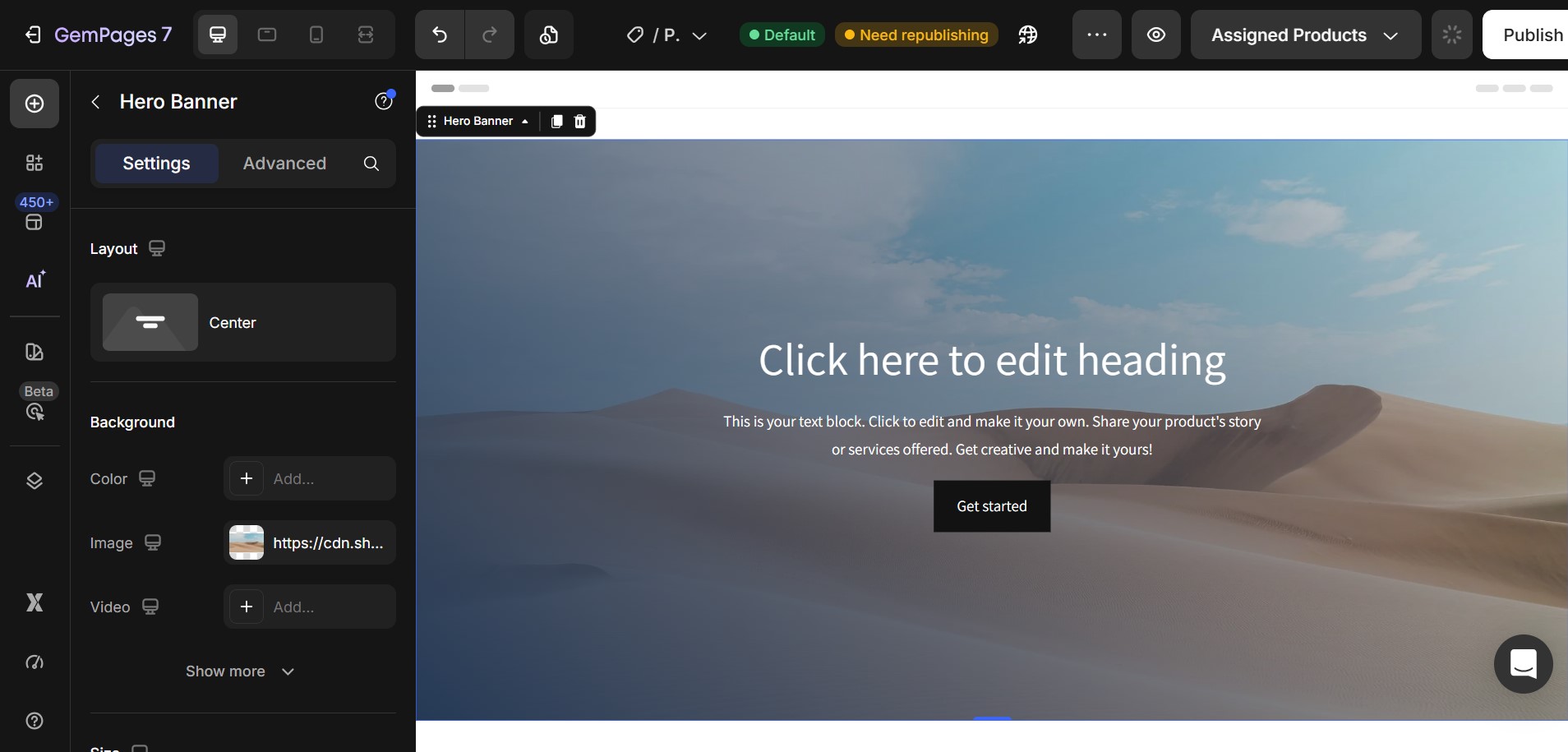Switch to the Settings tab
Screen dimensions: 1568x752
tap(156, 164)
